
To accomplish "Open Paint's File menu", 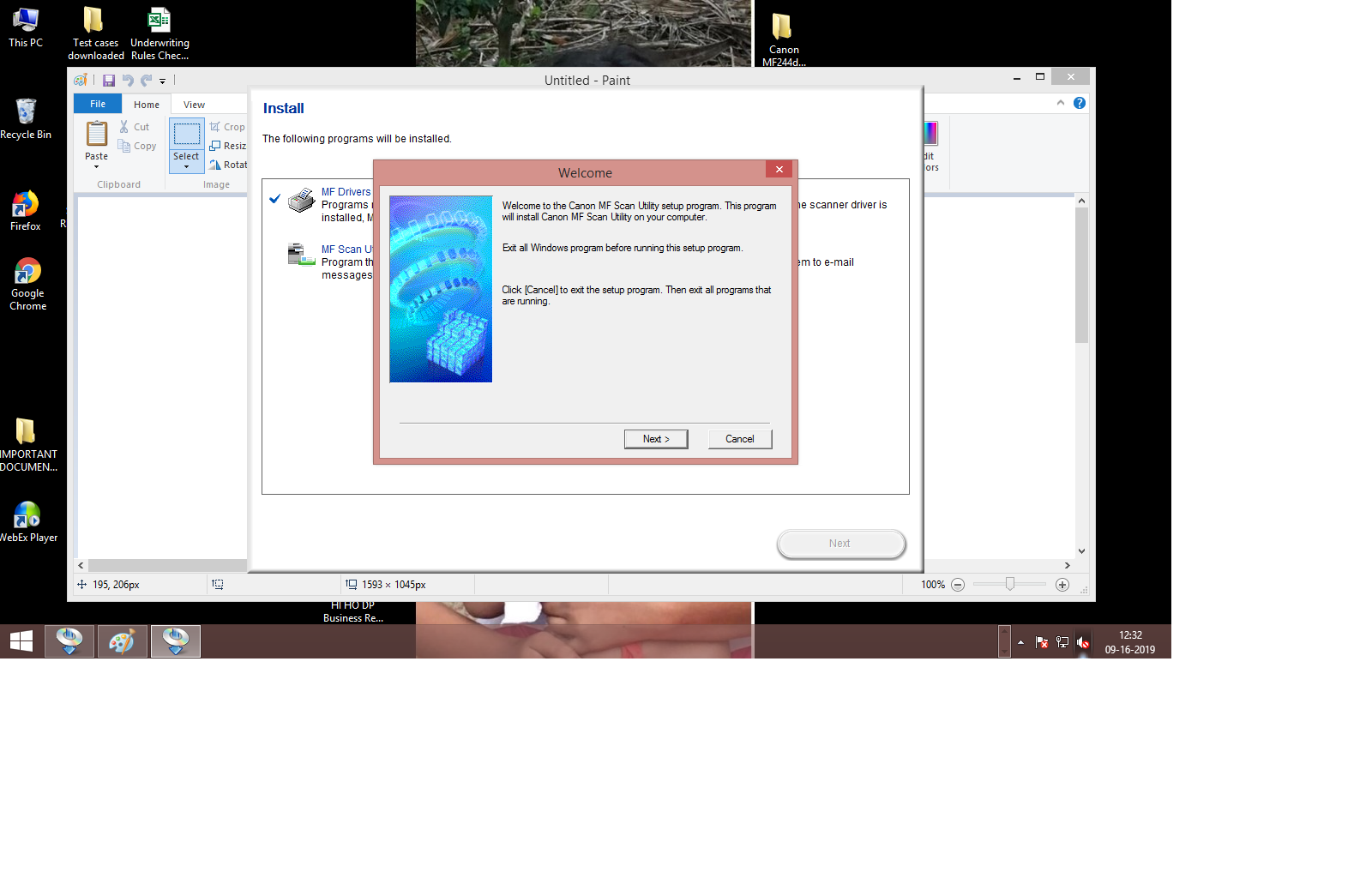I will [98, 104].
